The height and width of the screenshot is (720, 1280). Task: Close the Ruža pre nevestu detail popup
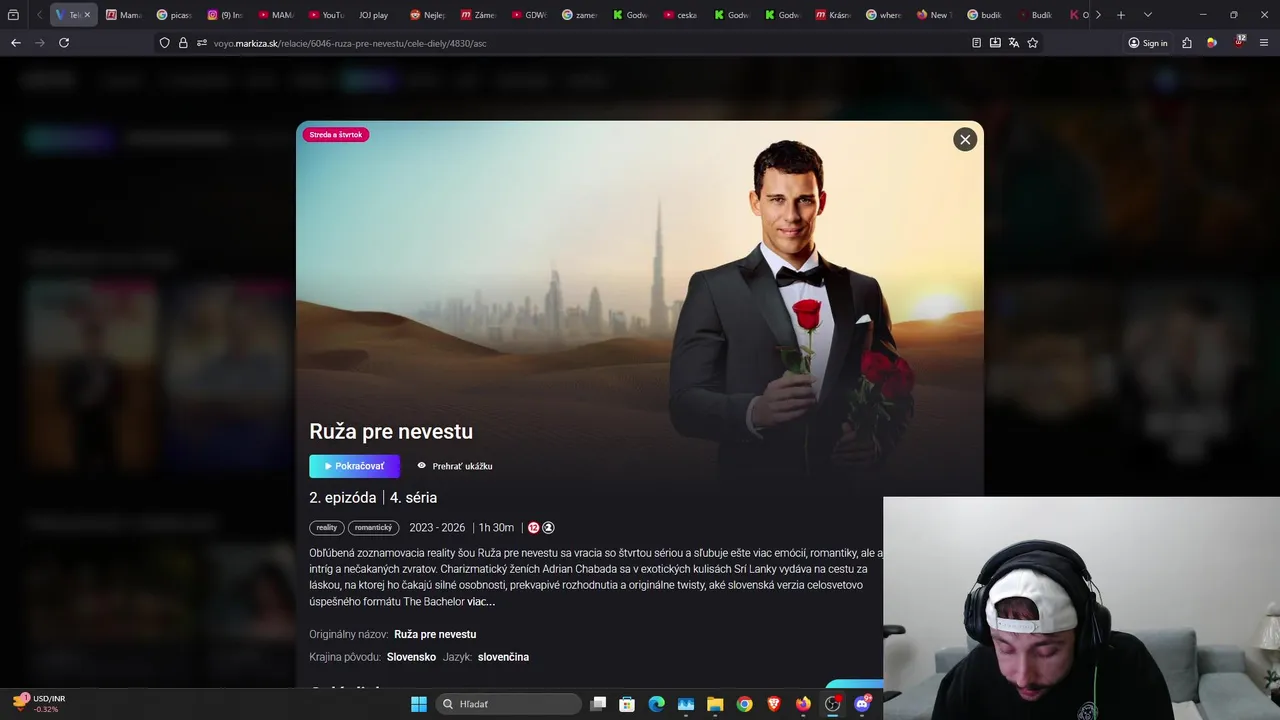(x=965, y=140)
